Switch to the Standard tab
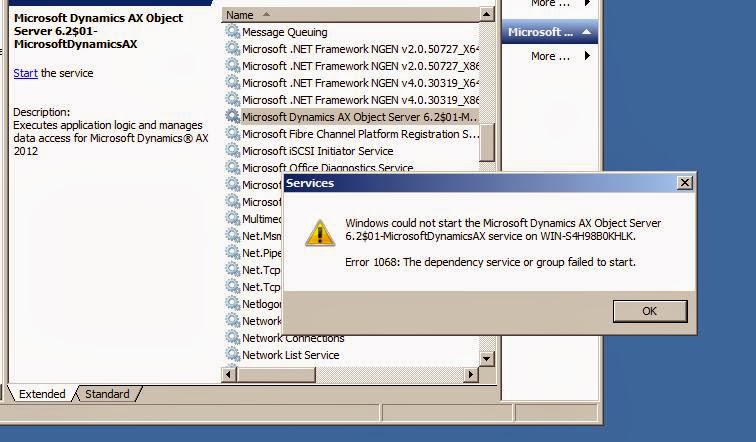This screenshot has width=756, height=442. click(x=107, y=394)
